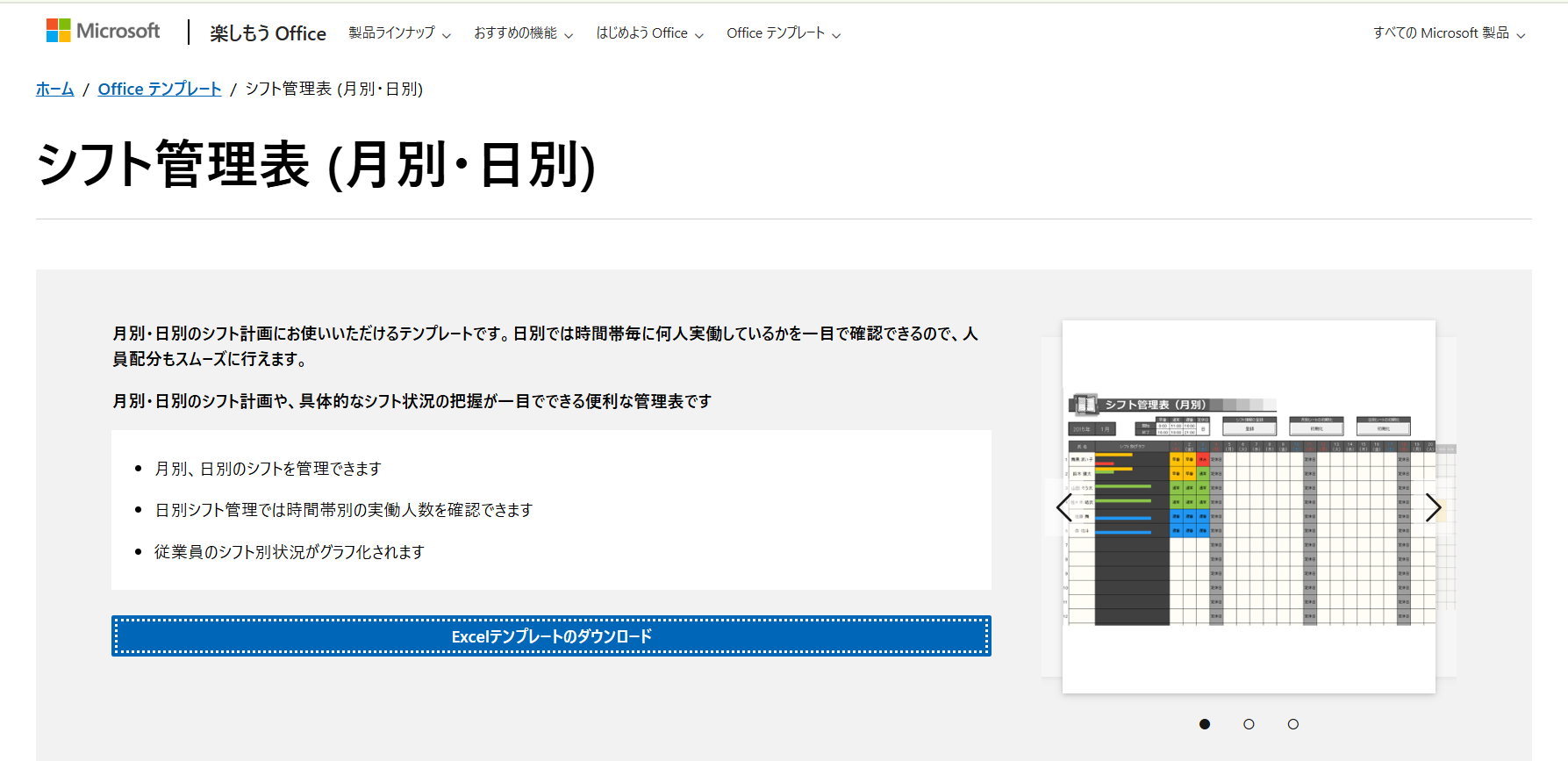Expand the 製品ラインナップ menu
Screen dimensions: 1568x761
[x=399, y=33]
